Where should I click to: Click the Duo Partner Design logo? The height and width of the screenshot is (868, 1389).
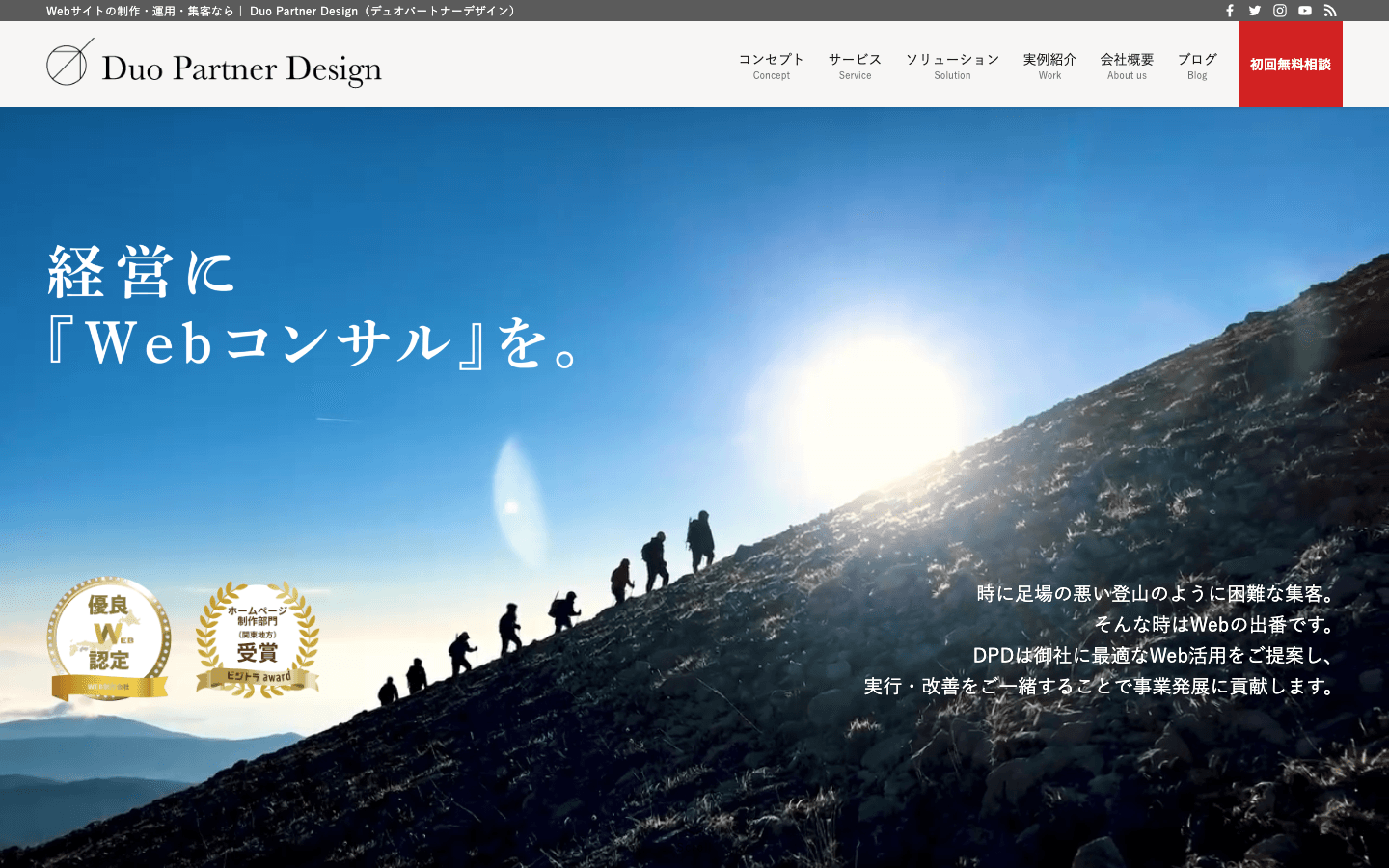(x=214, y=64)
